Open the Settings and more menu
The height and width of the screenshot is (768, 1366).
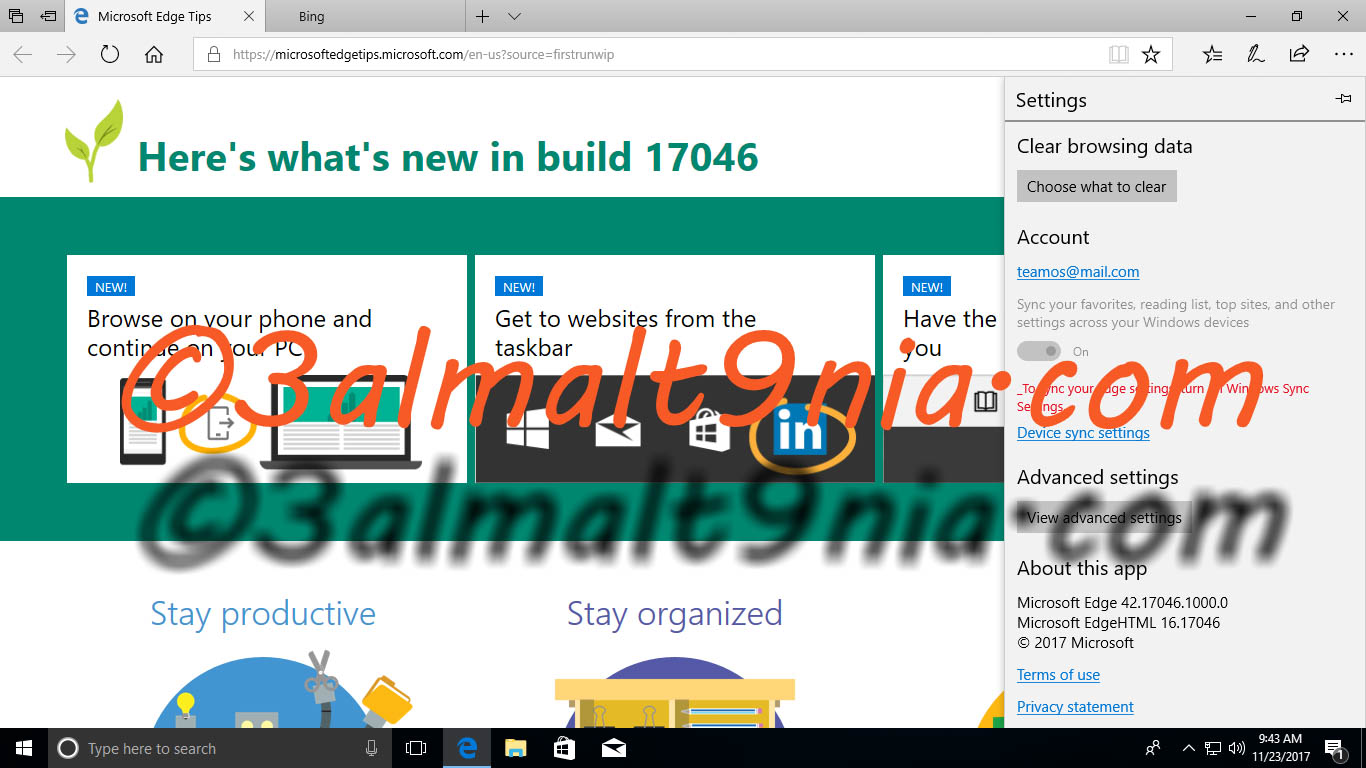tap(1343, 55)
